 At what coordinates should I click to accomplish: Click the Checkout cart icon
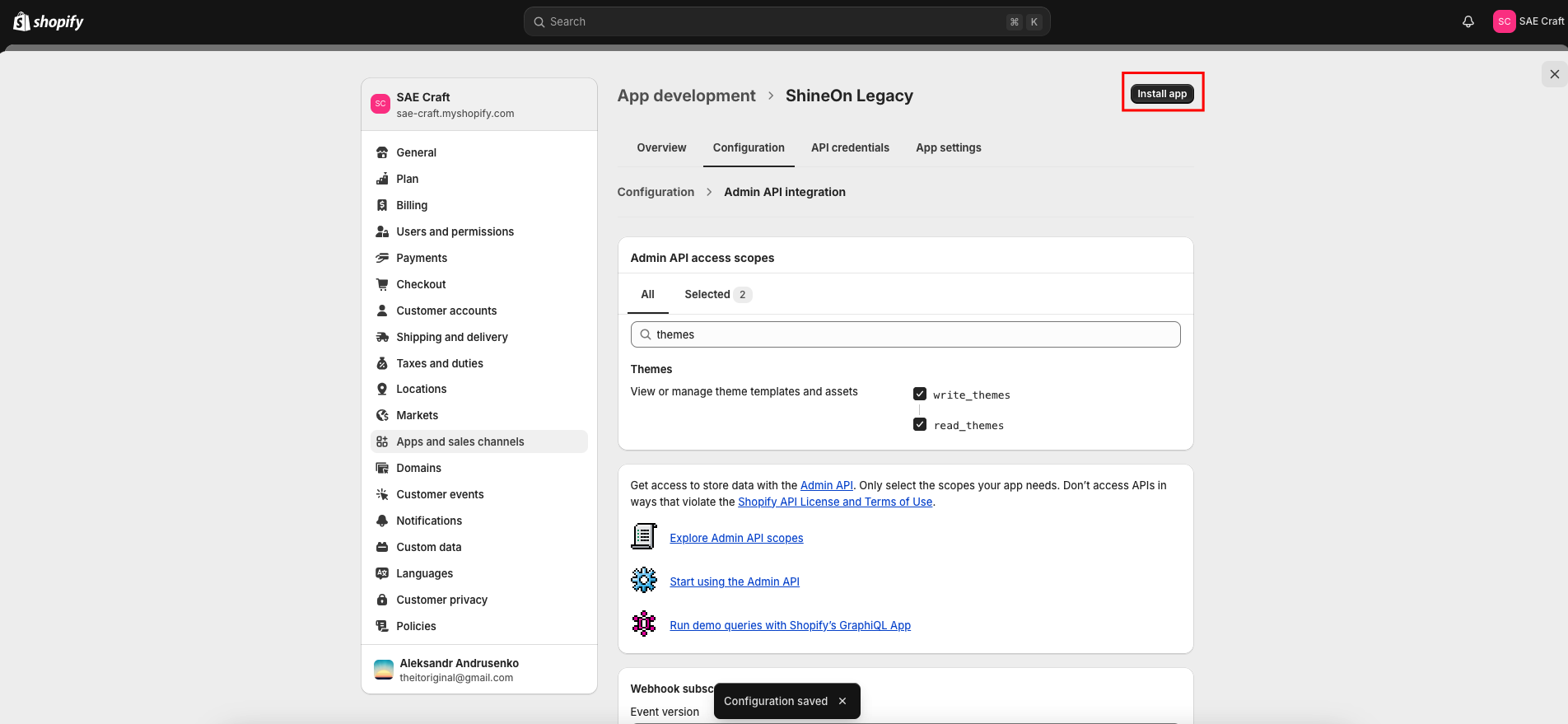382,284
